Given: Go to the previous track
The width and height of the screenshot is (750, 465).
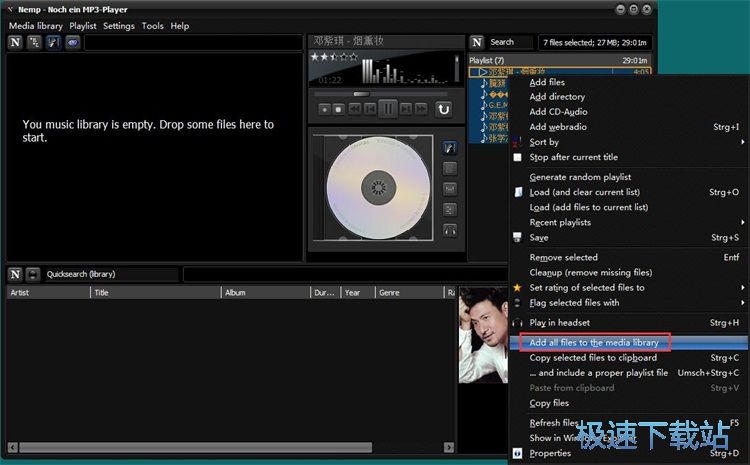Looking at the screenshot, I should click(370, 110).
